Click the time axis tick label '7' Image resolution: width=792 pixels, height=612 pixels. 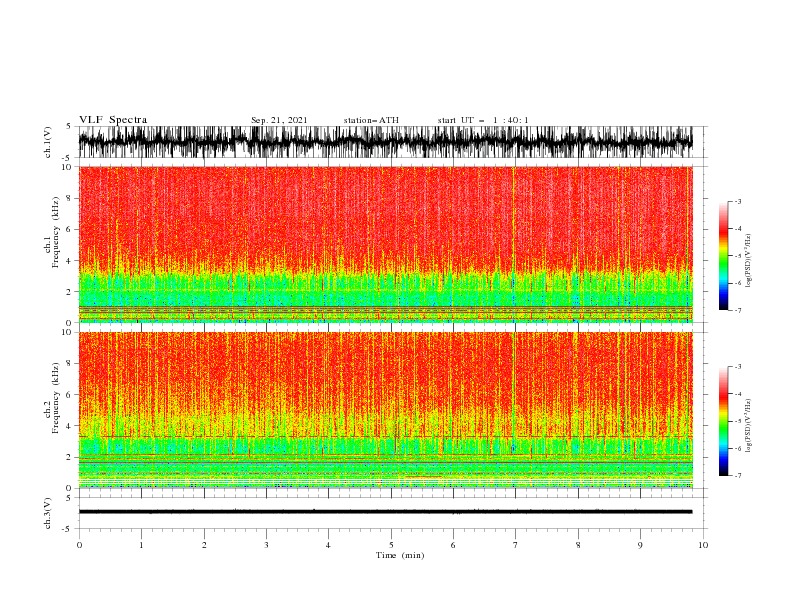(x=516, y=545)
